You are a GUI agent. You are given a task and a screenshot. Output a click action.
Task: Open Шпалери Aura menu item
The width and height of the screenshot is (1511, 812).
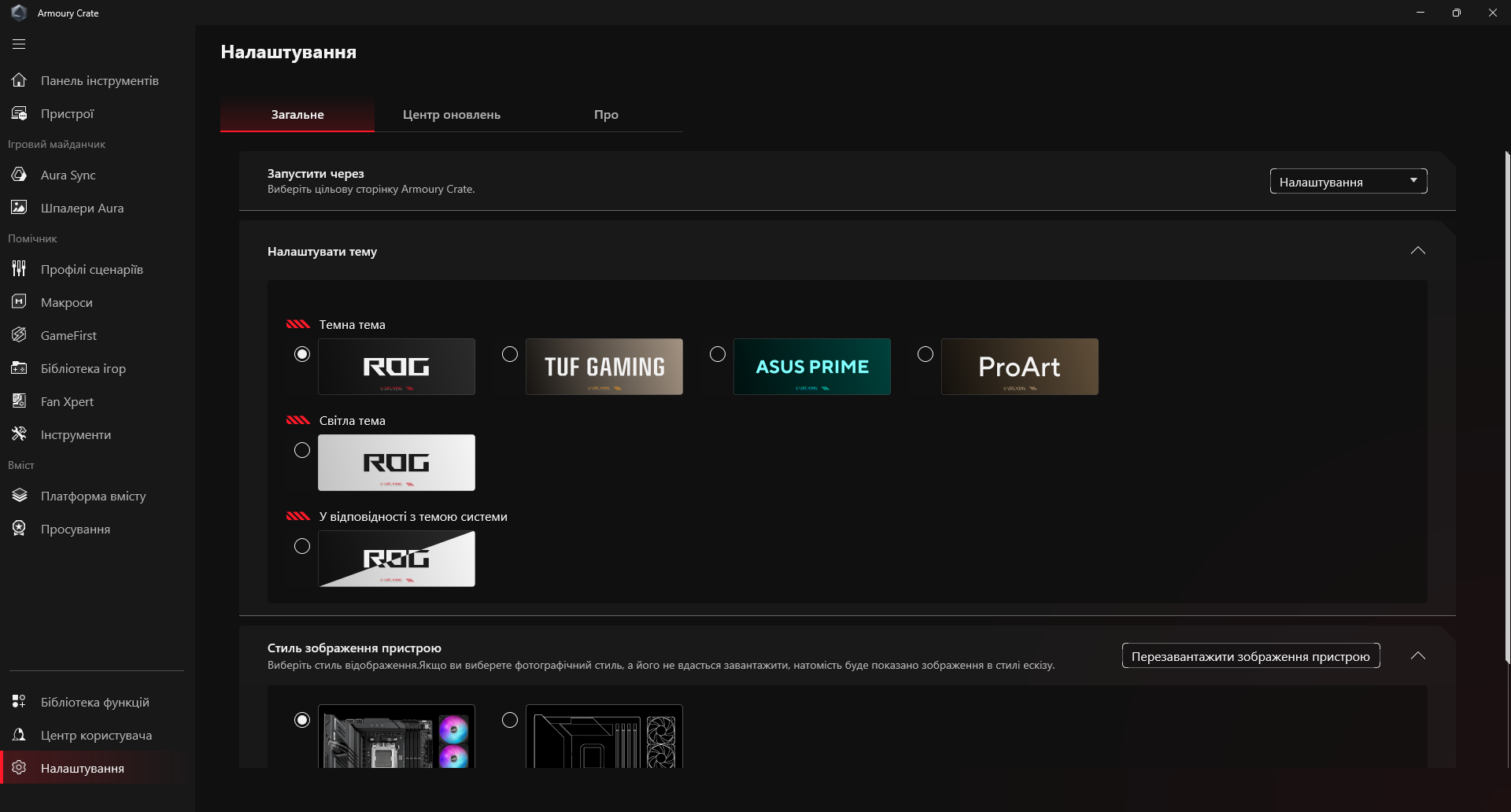pyautogui.click(x=98, y=208)
